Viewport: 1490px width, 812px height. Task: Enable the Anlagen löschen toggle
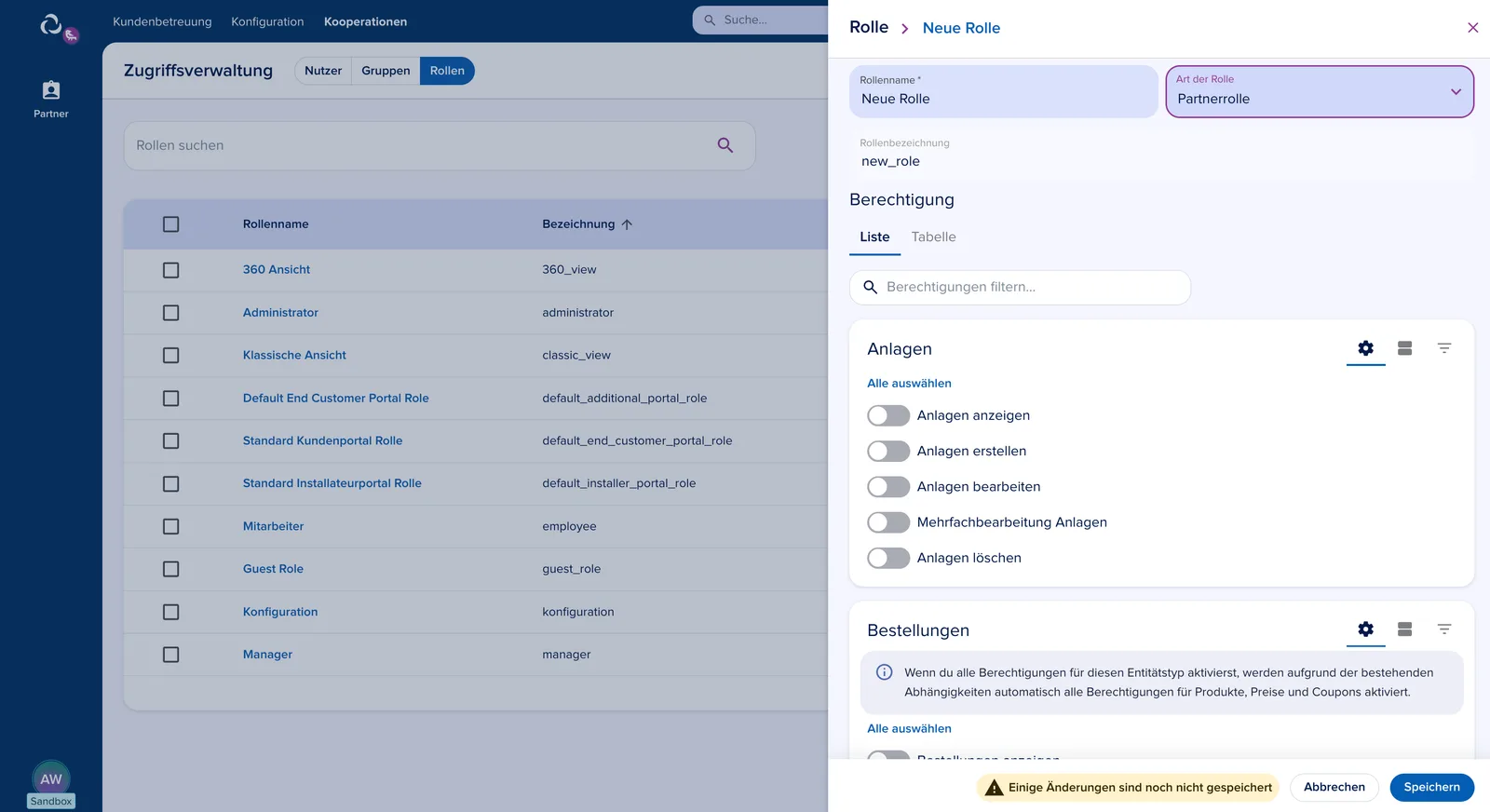[x=888, y=558]
